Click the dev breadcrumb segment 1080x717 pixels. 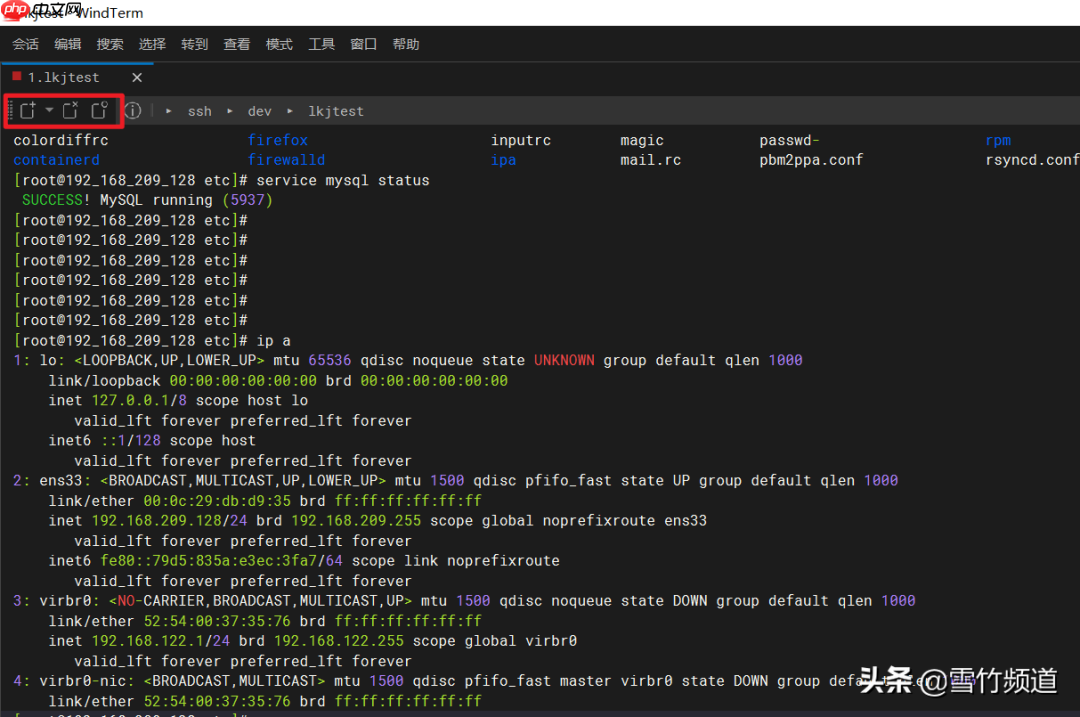[260, 111]
